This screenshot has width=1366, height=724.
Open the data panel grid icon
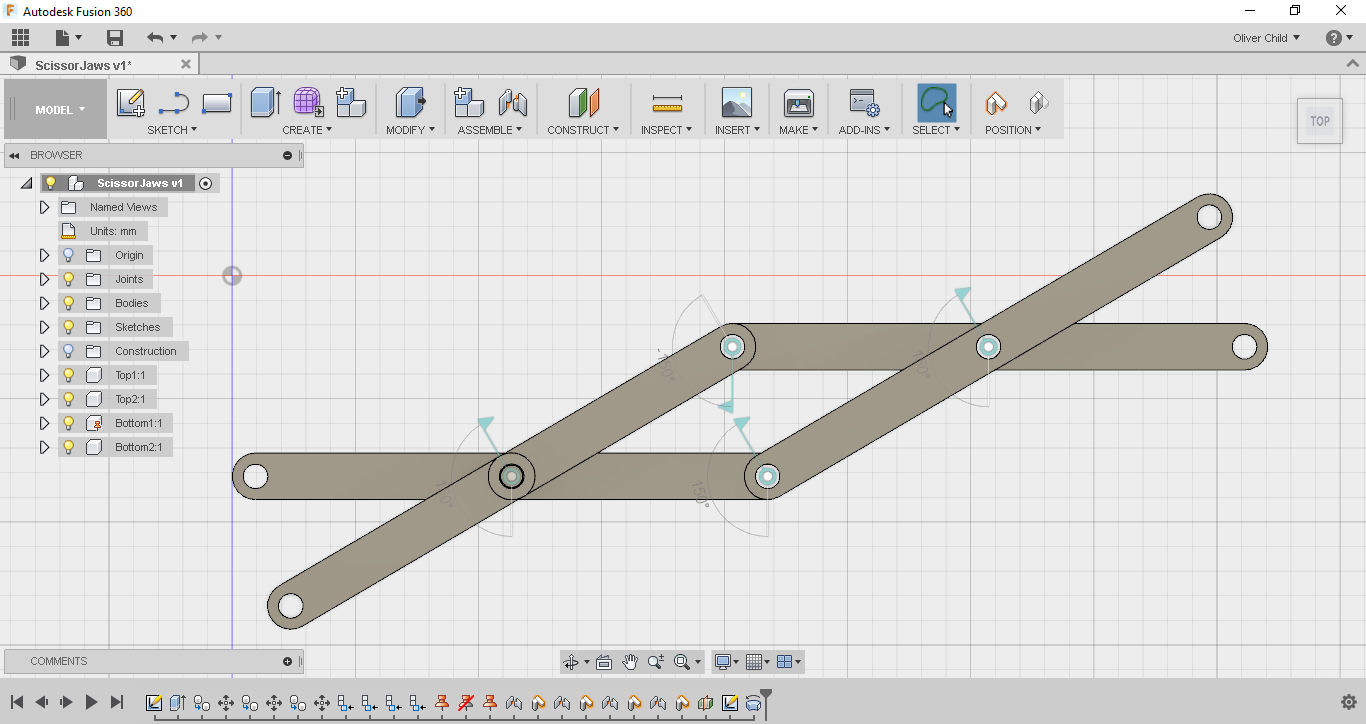pyautogui.click(x=21, y=38)
